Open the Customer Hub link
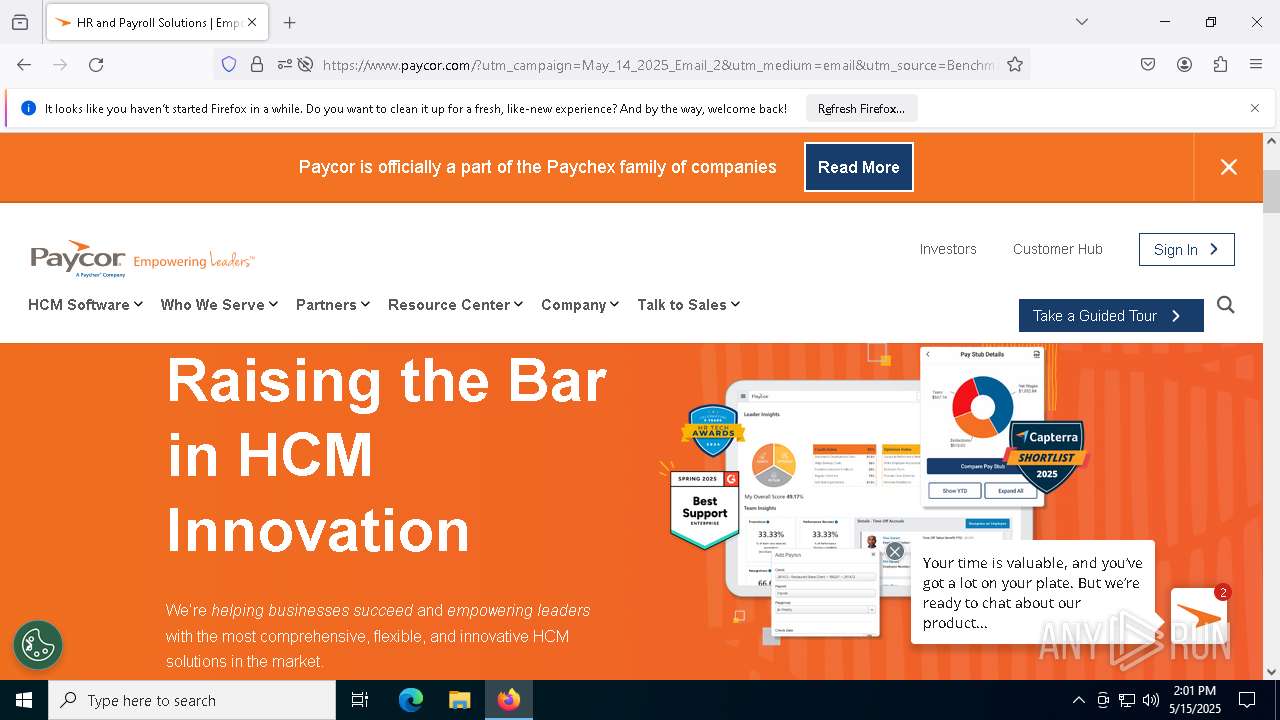The width and height of the screenshot is (1280, 720). pyautogui.click(x=1057, y=249)
